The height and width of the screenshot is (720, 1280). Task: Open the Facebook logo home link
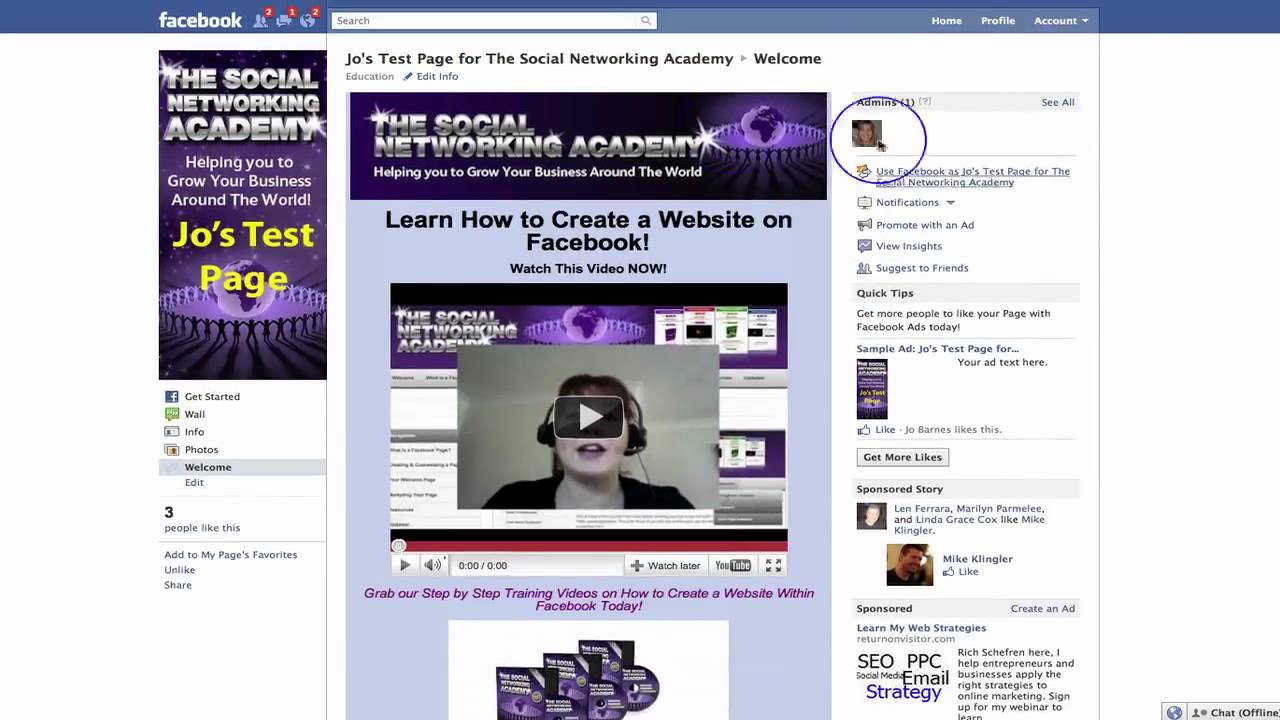pos(200,20)
